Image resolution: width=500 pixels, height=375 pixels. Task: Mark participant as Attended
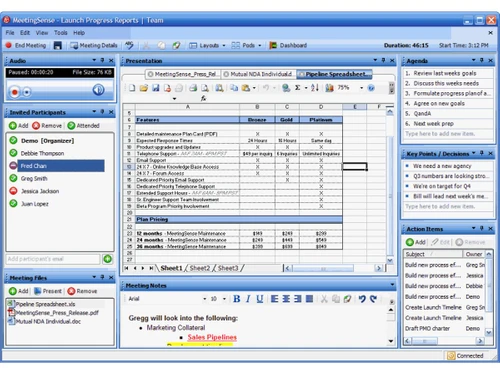point(84,126)
